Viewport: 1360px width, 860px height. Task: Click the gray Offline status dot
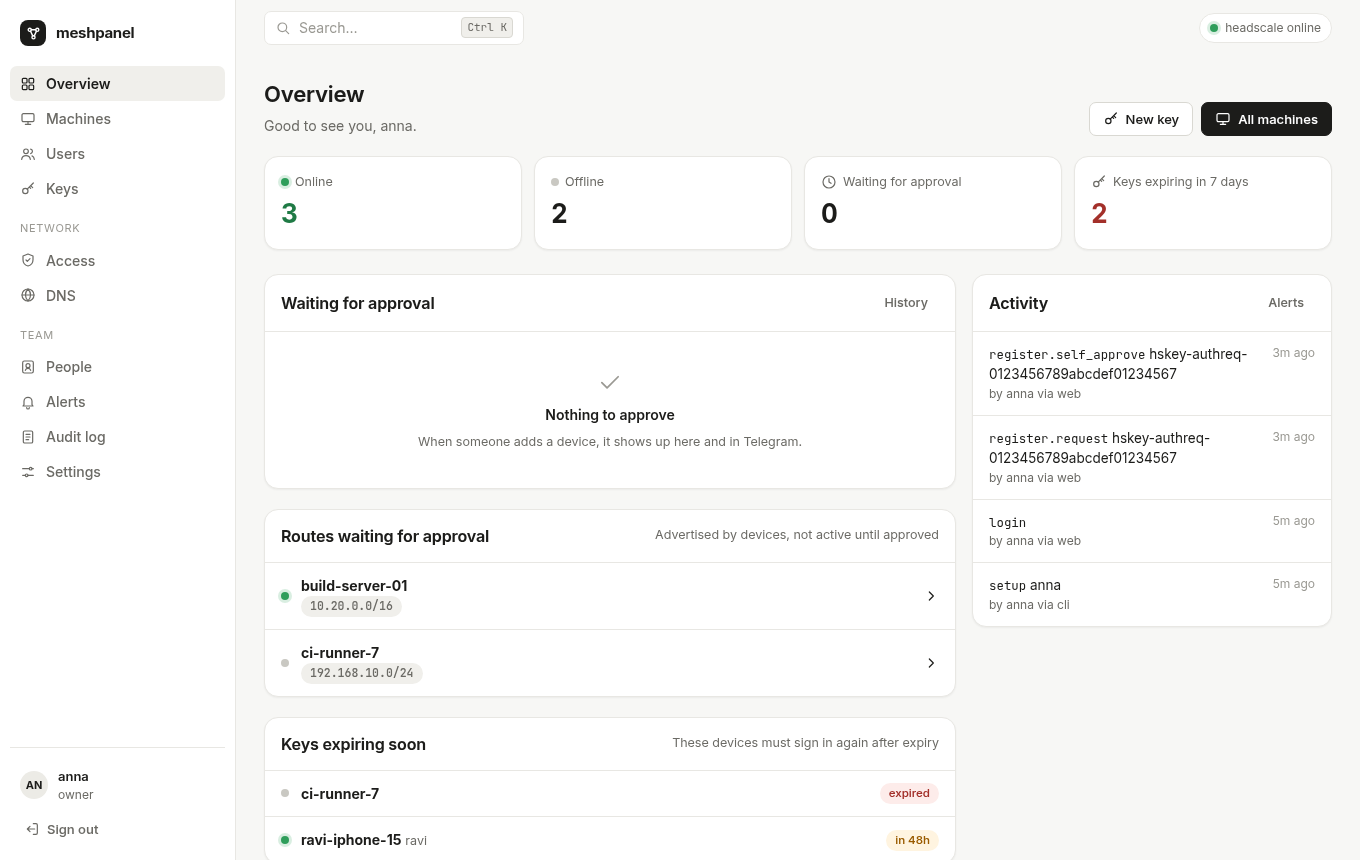[x=555, y=182]
